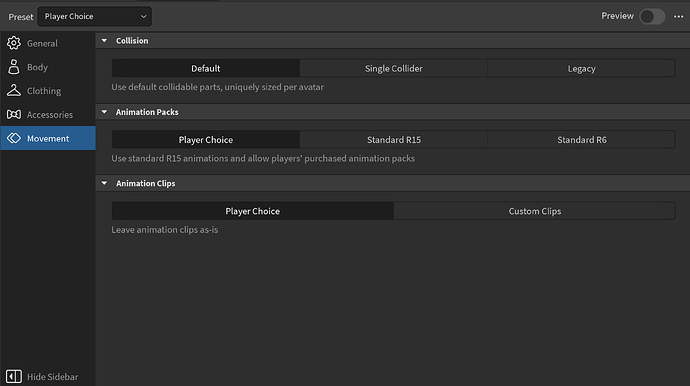Open the Preset dropdown
This screenshot has width=690, height=386.
95,16
